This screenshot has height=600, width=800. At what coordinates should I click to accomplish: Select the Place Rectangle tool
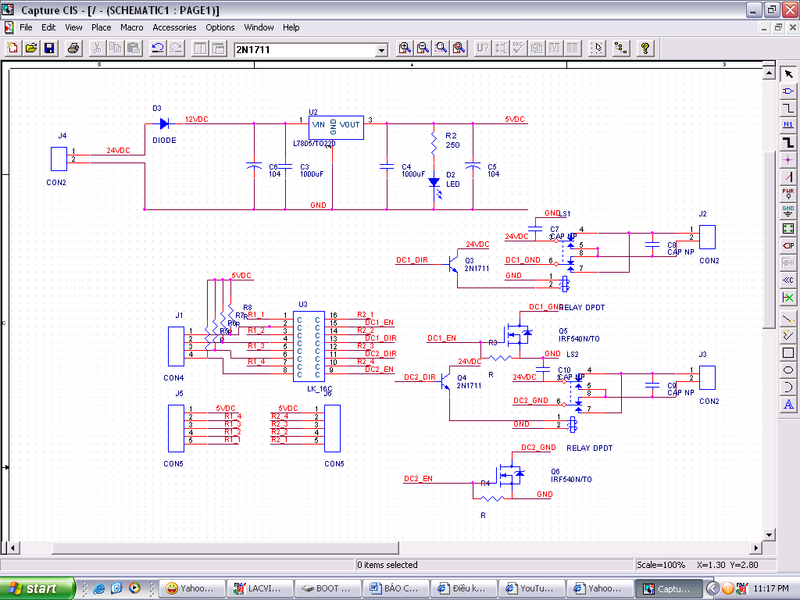tap(788, 352)
